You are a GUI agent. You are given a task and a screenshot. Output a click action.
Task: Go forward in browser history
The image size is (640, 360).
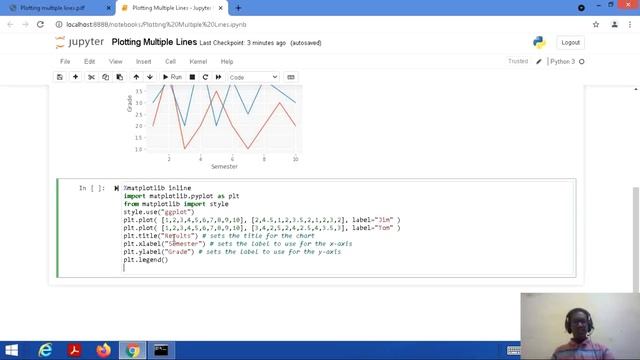tap(25, 24)
